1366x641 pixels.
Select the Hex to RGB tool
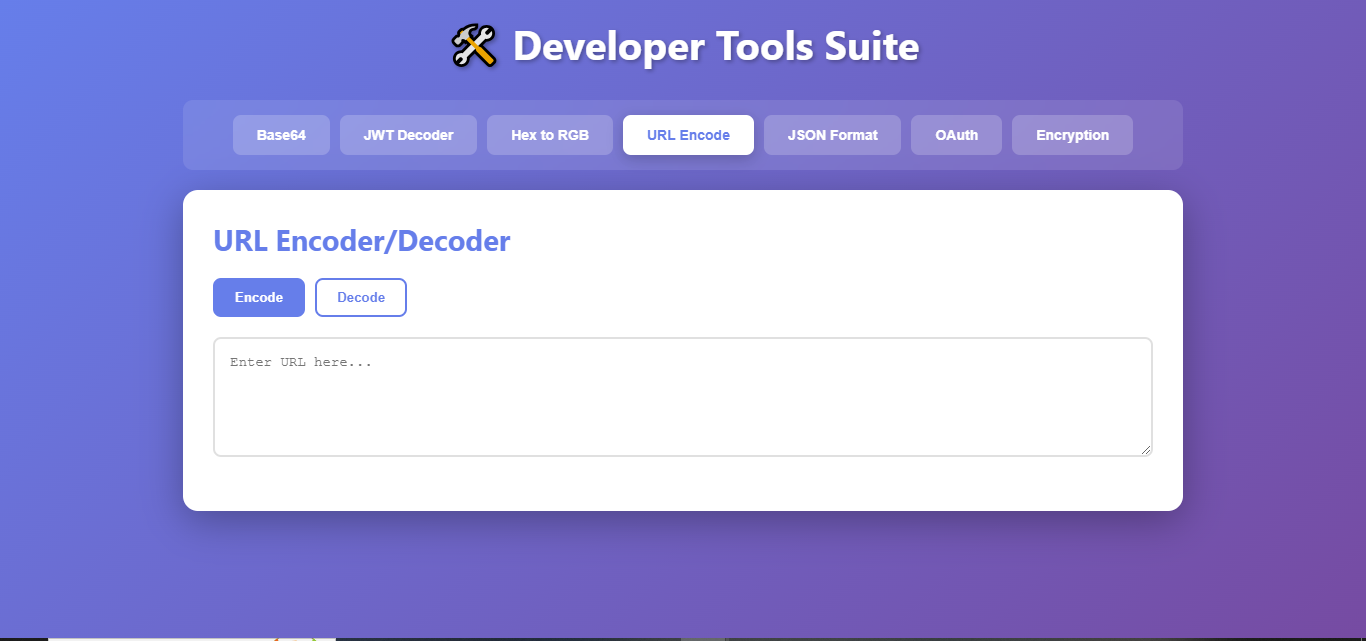(550, 135)
